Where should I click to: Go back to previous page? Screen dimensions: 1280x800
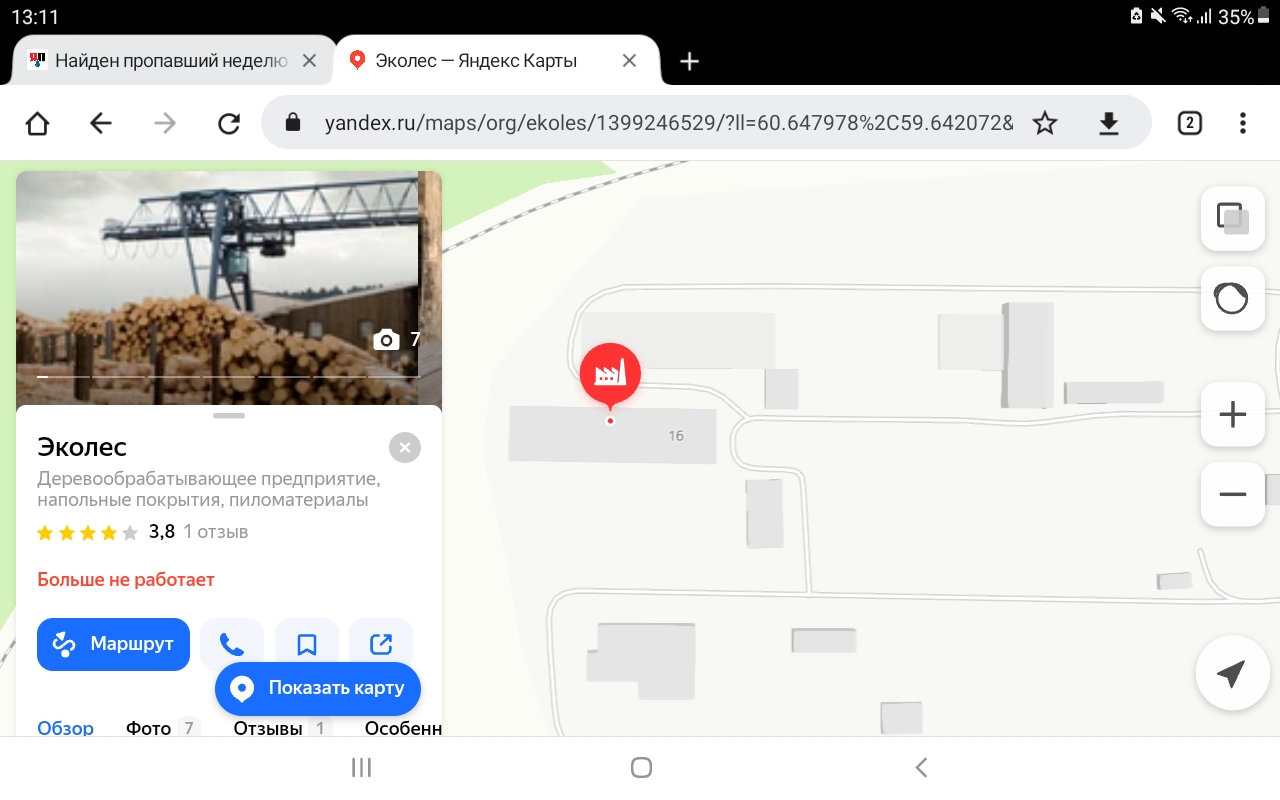[101, 123]
